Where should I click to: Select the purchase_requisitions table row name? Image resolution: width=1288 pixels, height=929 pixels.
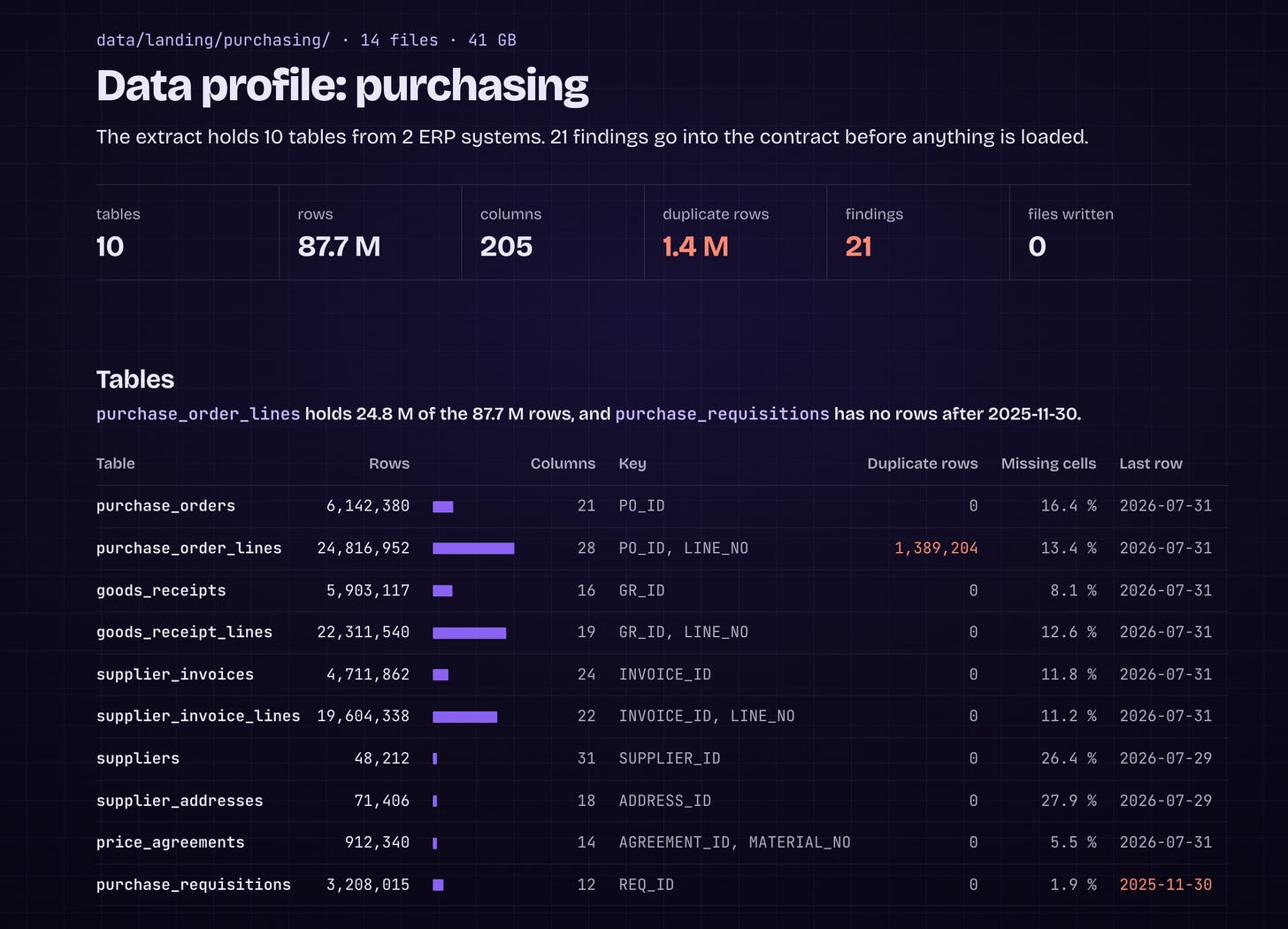(x=194, y=885)
